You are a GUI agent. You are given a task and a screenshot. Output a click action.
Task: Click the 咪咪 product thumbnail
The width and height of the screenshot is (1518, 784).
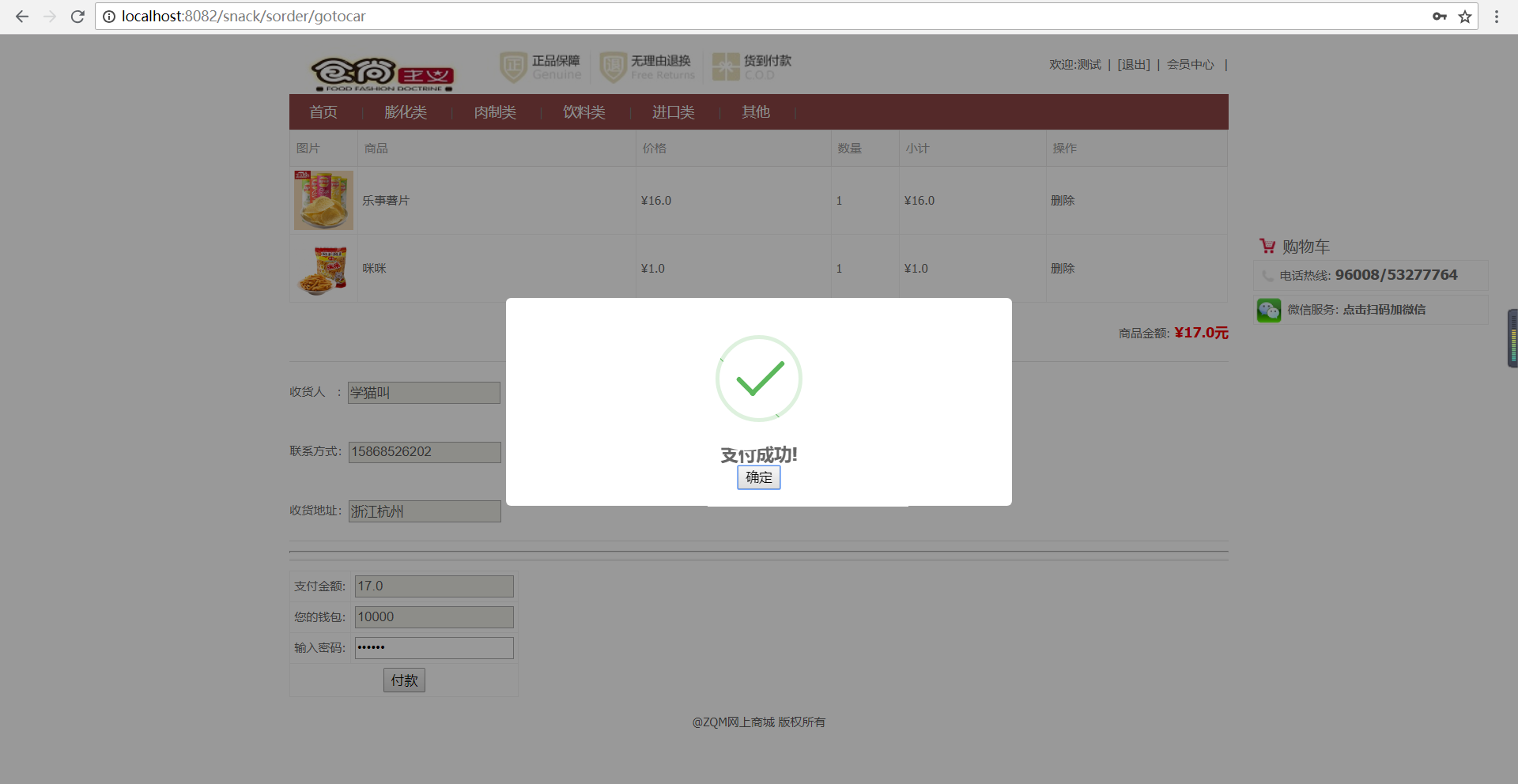pyautogui.click(x=323, y=269)
